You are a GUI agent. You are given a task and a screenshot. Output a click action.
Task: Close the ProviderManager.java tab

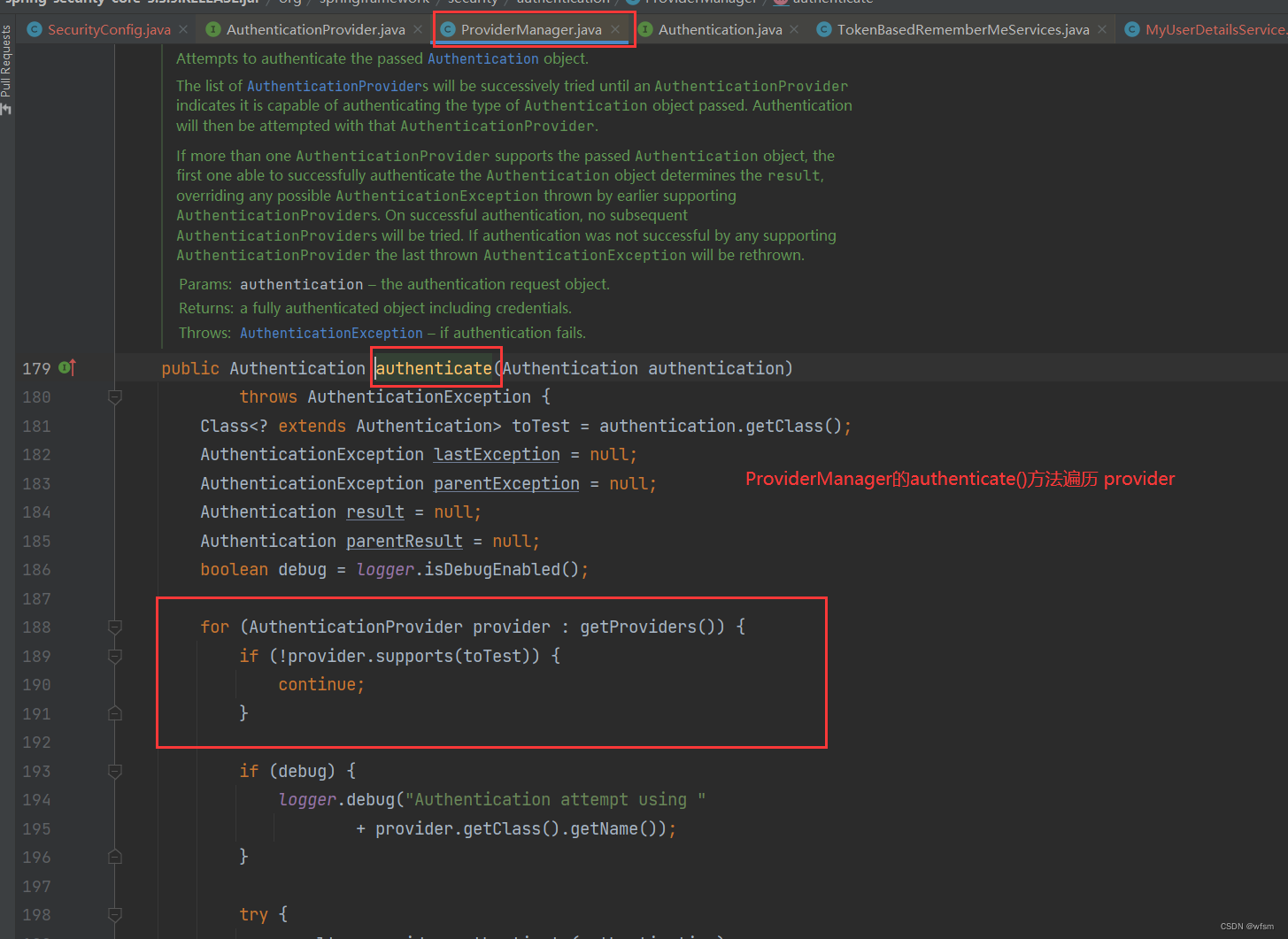click(615, 29)
